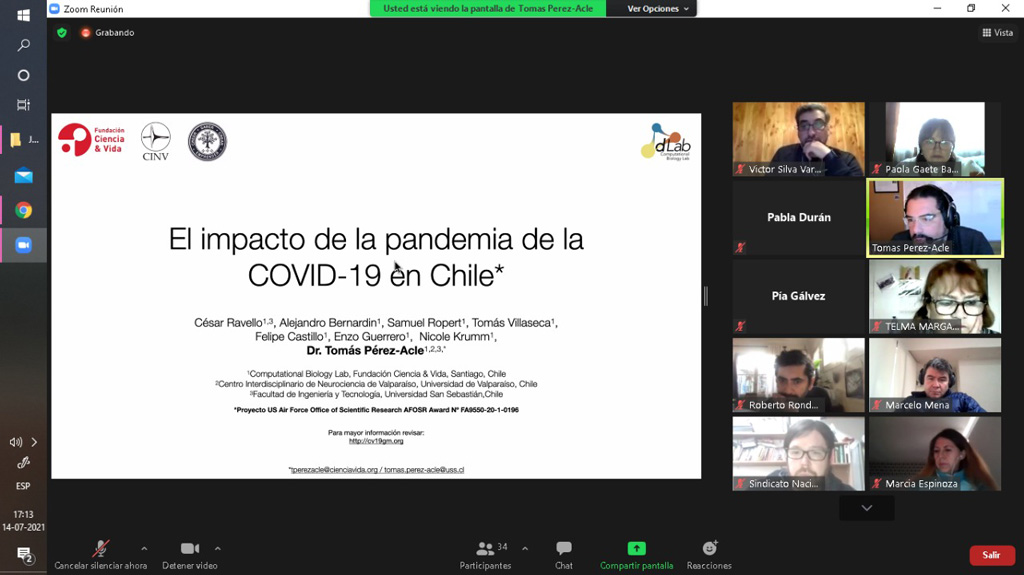This screenshot has width=1024, height=575.
Task: Select Víctor Silva video thumbnail
Action: (798, 139)
